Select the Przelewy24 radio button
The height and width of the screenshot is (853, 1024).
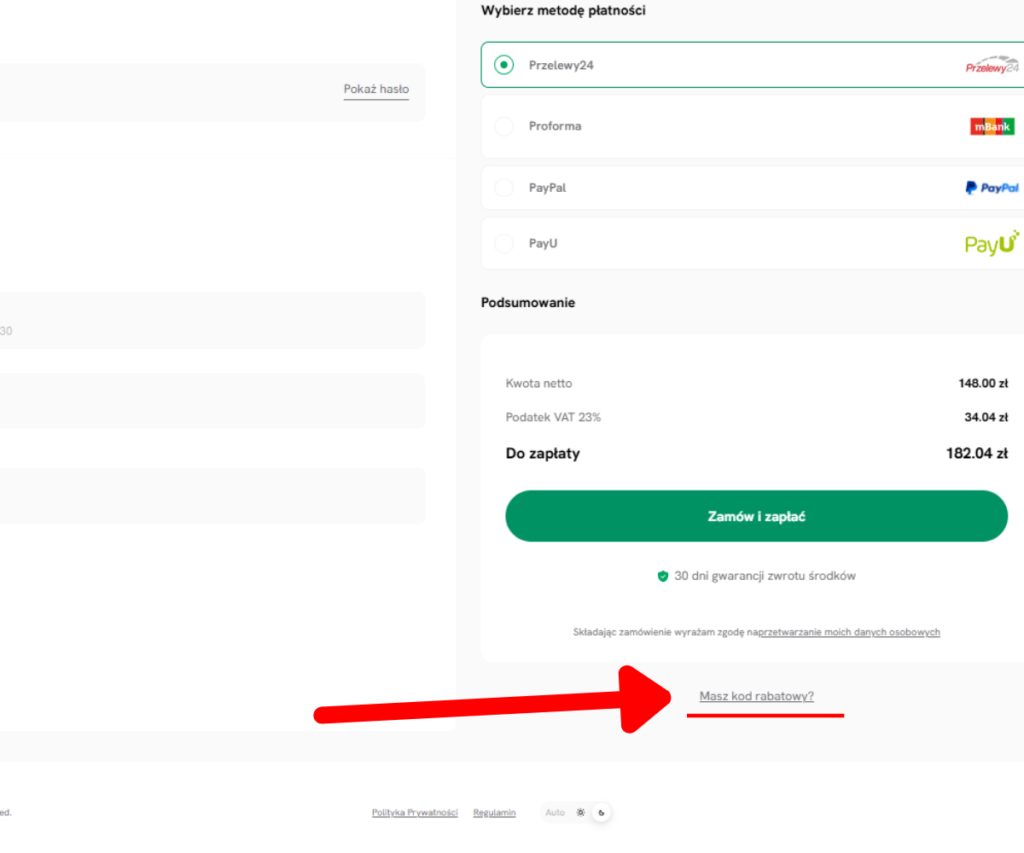pyautogui.click(x=504, y=65)
